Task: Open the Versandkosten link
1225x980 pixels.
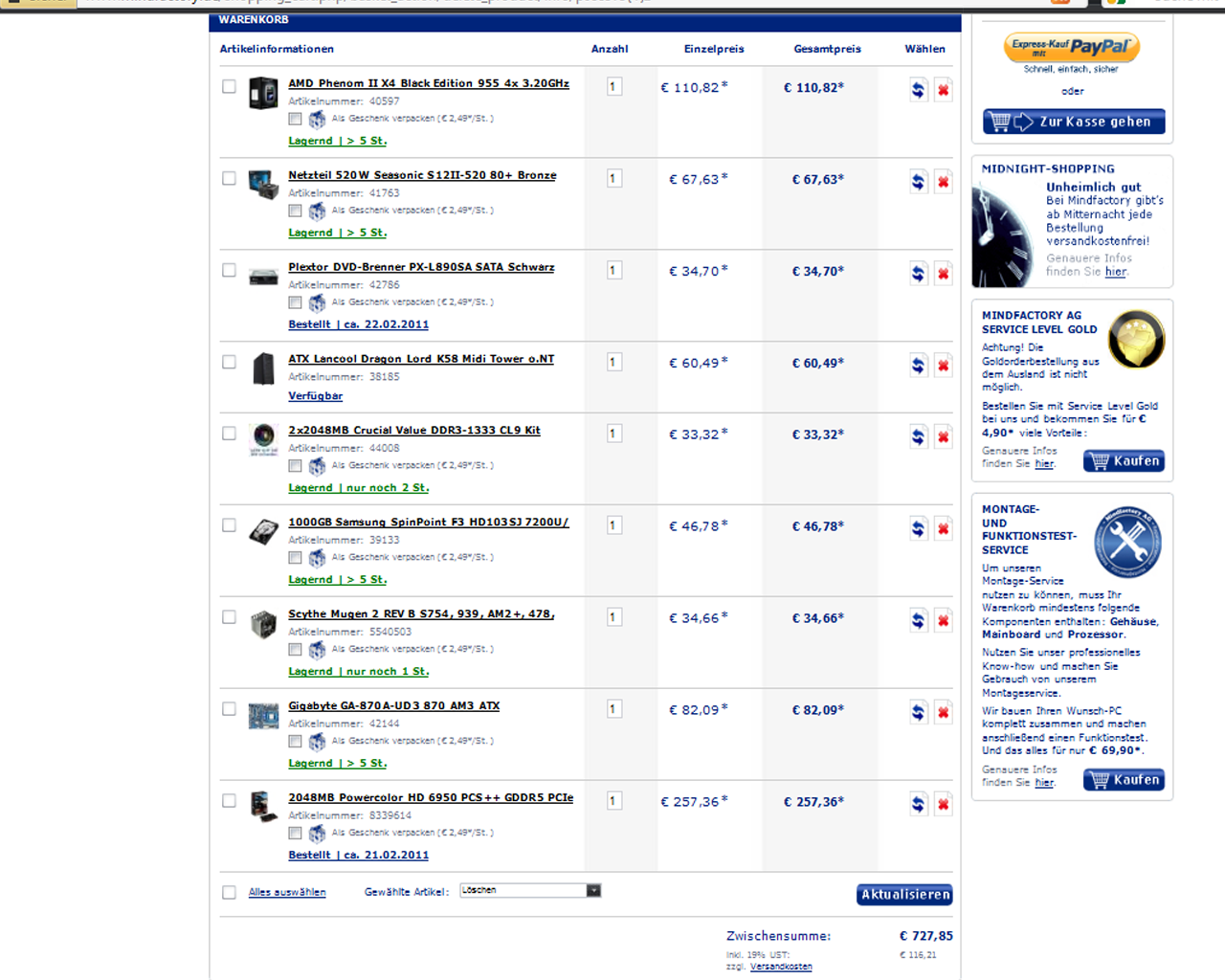Action: coord(781,968)
